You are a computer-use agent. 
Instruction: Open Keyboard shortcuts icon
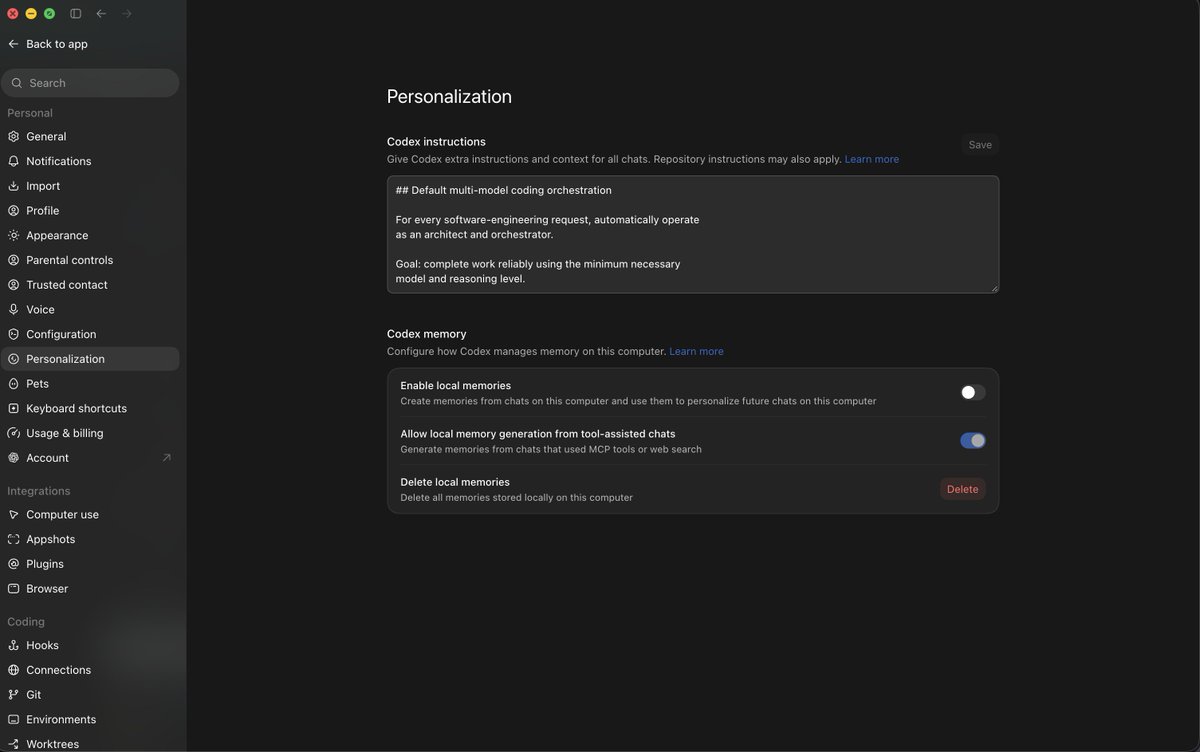click(14, 408)
